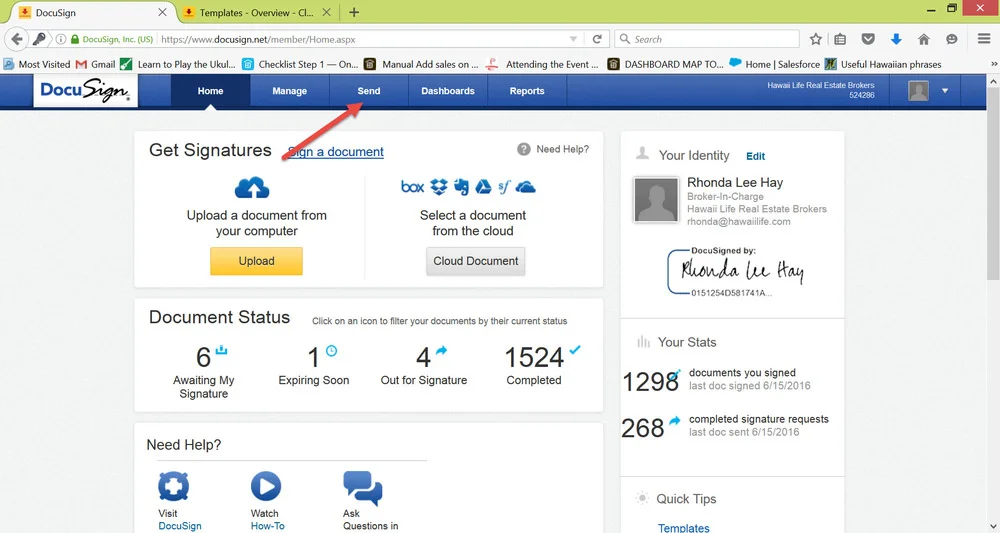Screen dimensions: 1000x533
Task: Select the Evernote cloud icon
Action: (461, 187)
